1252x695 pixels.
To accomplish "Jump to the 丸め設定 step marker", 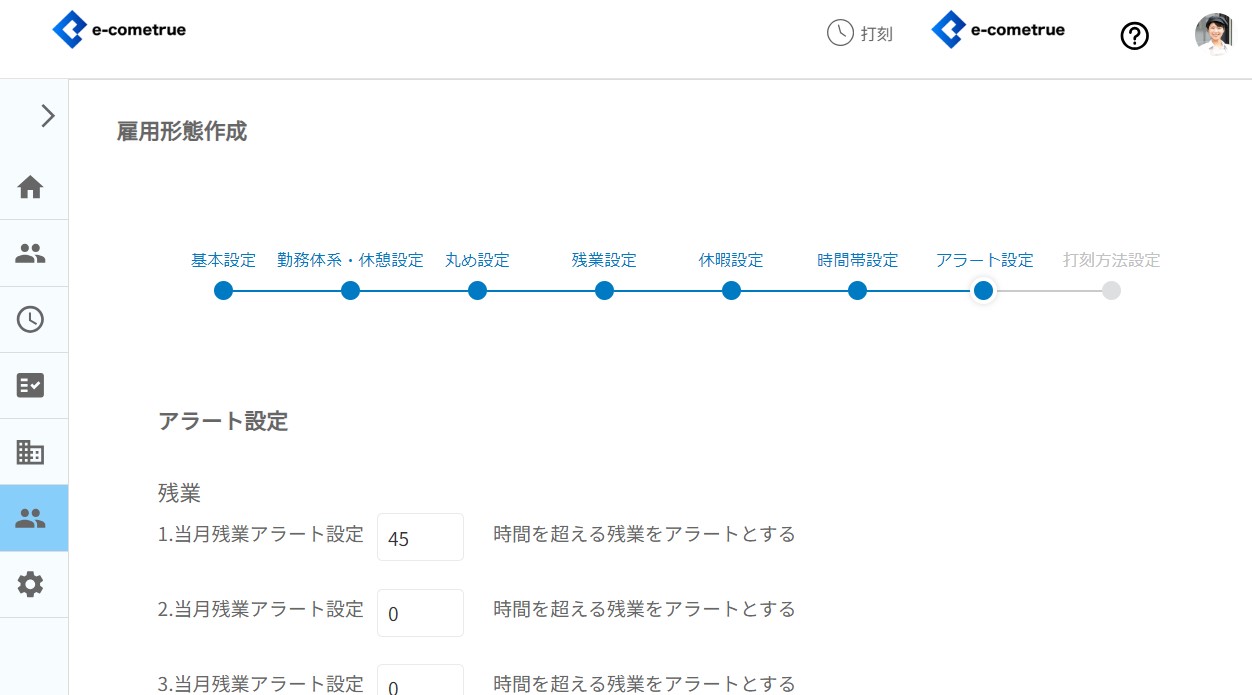I will coord(477,290).
